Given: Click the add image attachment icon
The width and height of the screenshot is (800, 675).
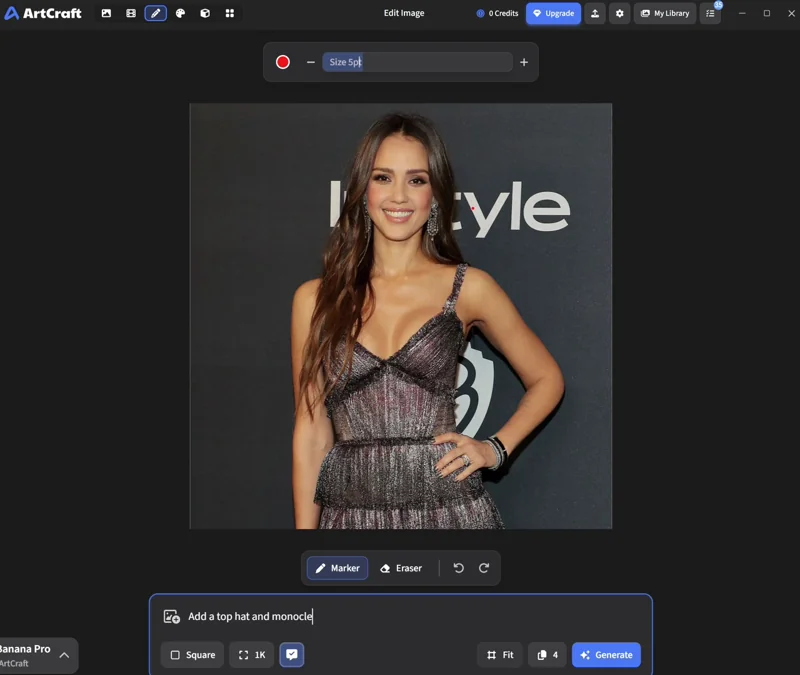Looking at the screenshot, I should click(x=171, y=616).
